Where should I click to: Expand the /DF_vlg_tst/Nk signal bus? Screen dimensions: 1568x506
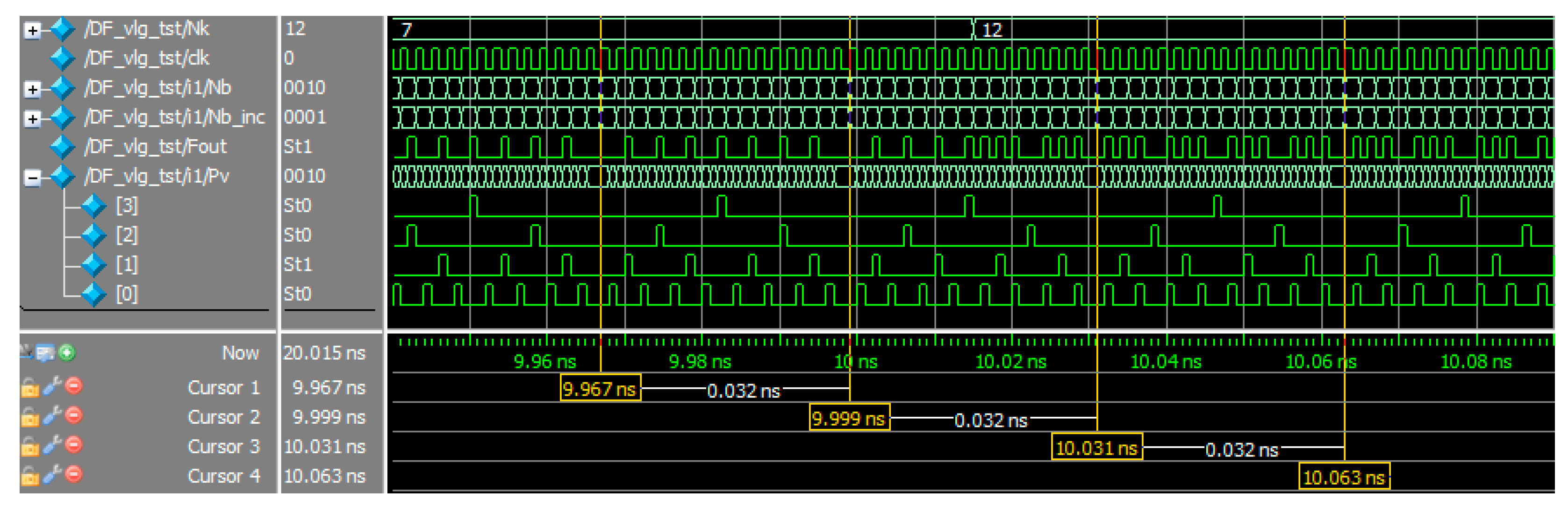pos(32,30)
